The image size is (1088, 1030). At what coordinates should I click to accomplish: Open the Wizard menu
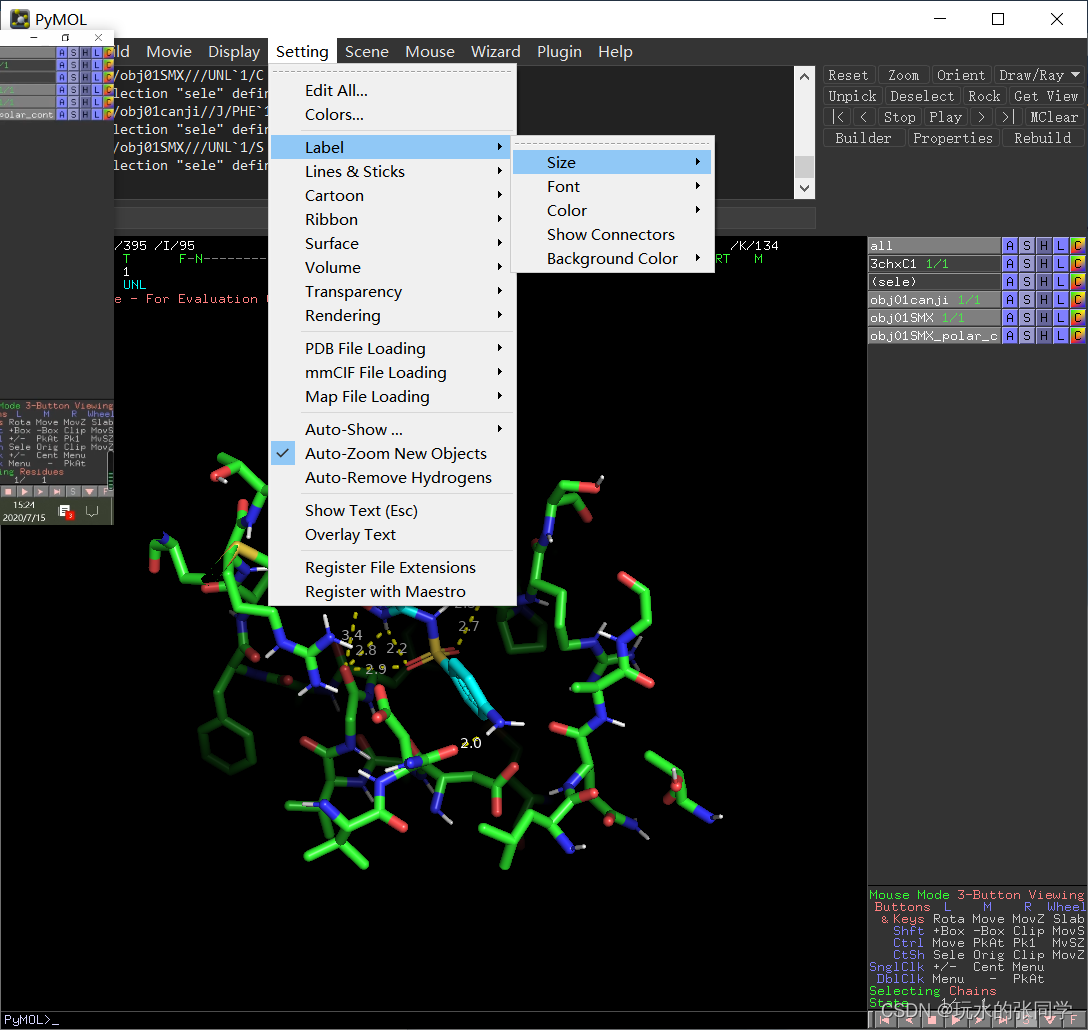click(495, 51)
